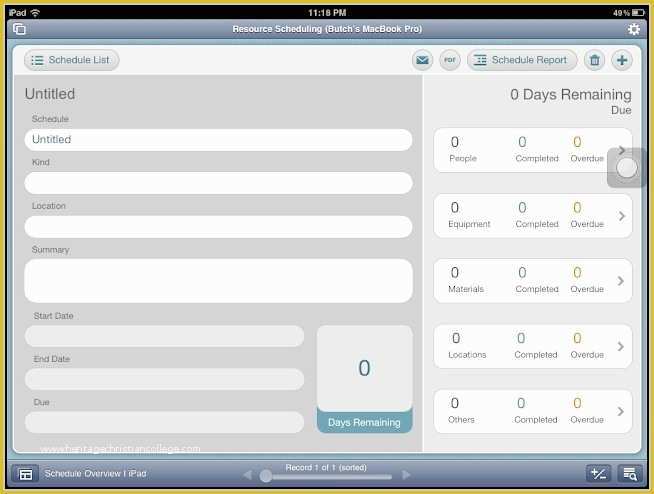This screenshot has width=654, height=494.
Task: Select the Equipment count label
Action: (x=469, y=224)
